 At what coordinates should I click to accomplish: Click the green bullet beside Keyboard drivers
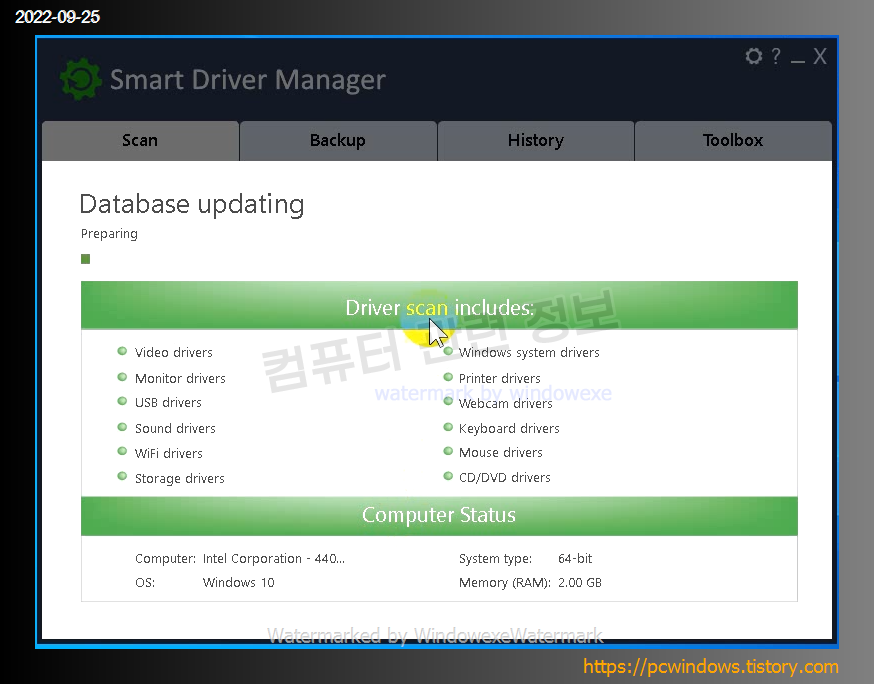coord(448,427)
